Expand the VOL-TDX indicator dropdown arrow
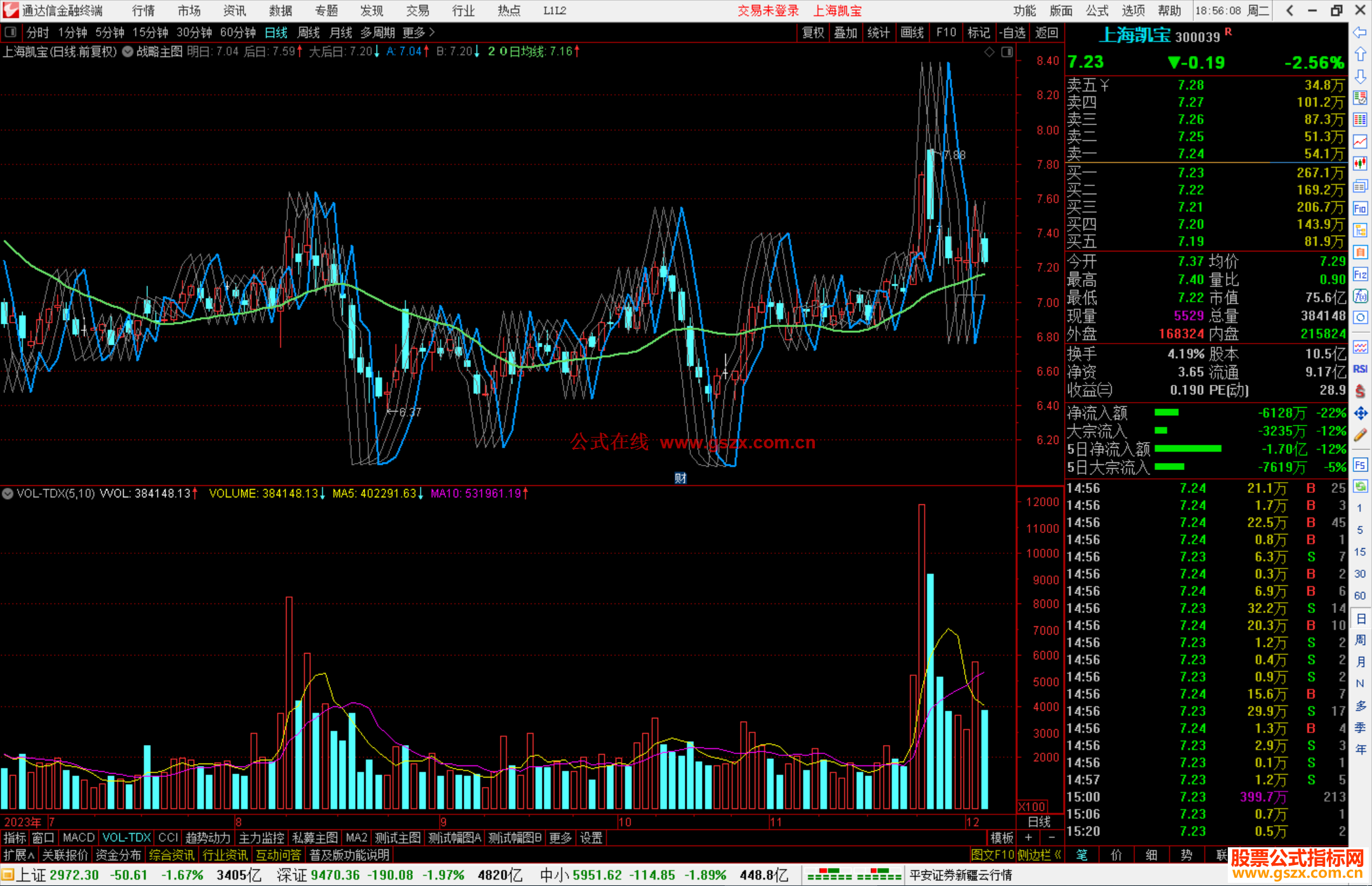This screenshot has width=1372, height=886. click(8, 493)
